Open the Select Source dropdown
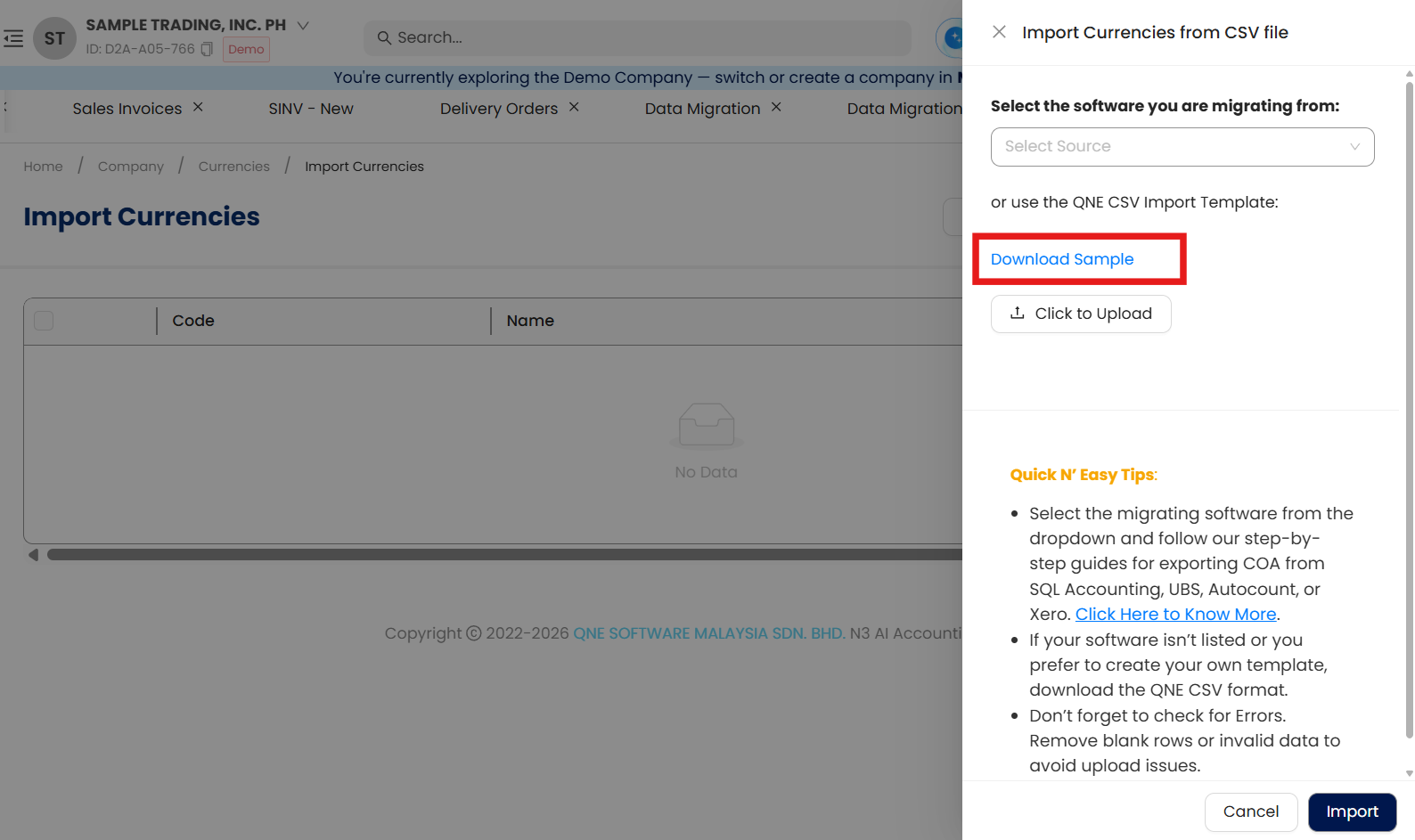The width and height of the screenshot is (1415, 840). (1182, 147)
